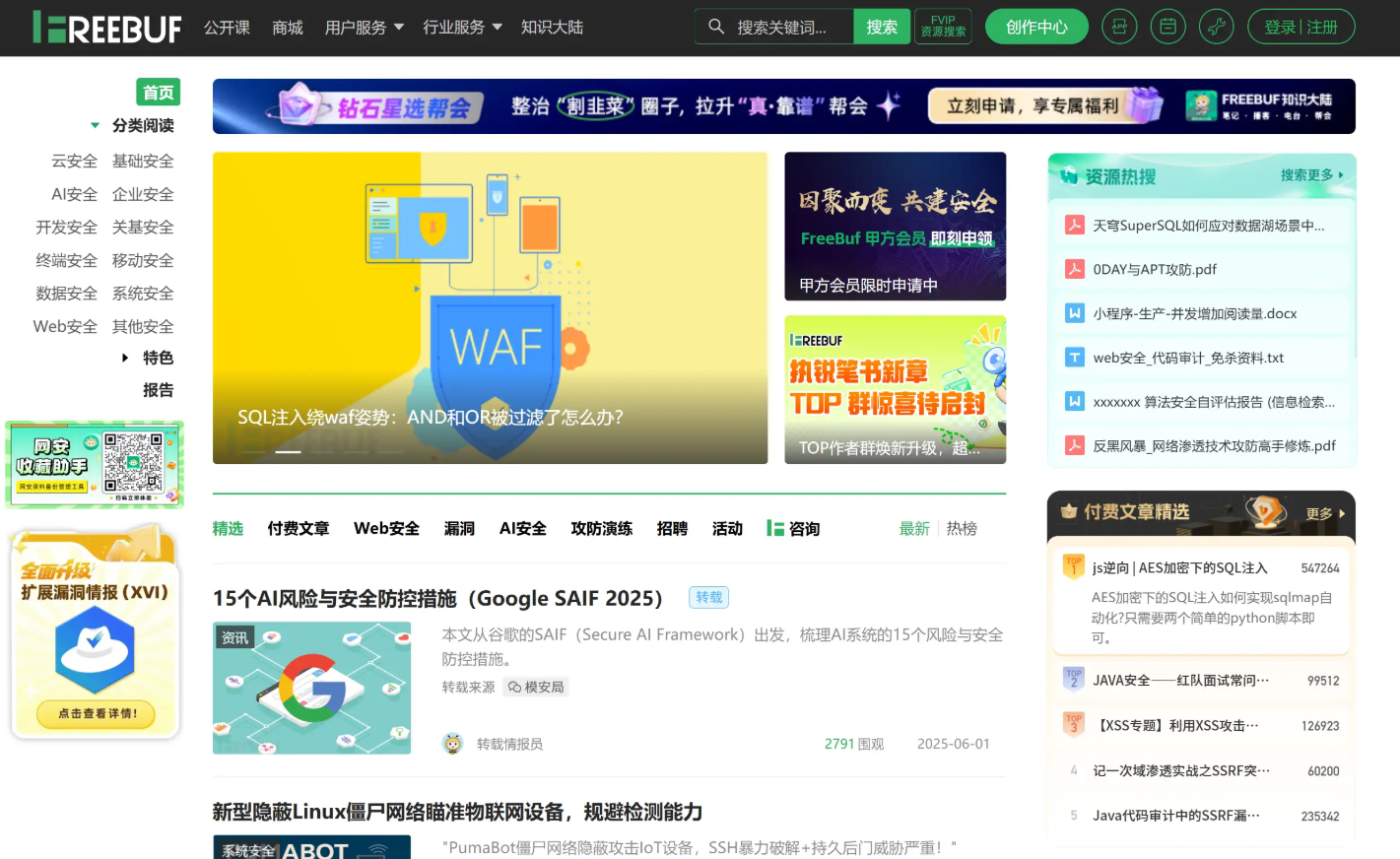Click the carousel slide indicator on WAF banner
The image size is (1400, 859).
point(288,451)
